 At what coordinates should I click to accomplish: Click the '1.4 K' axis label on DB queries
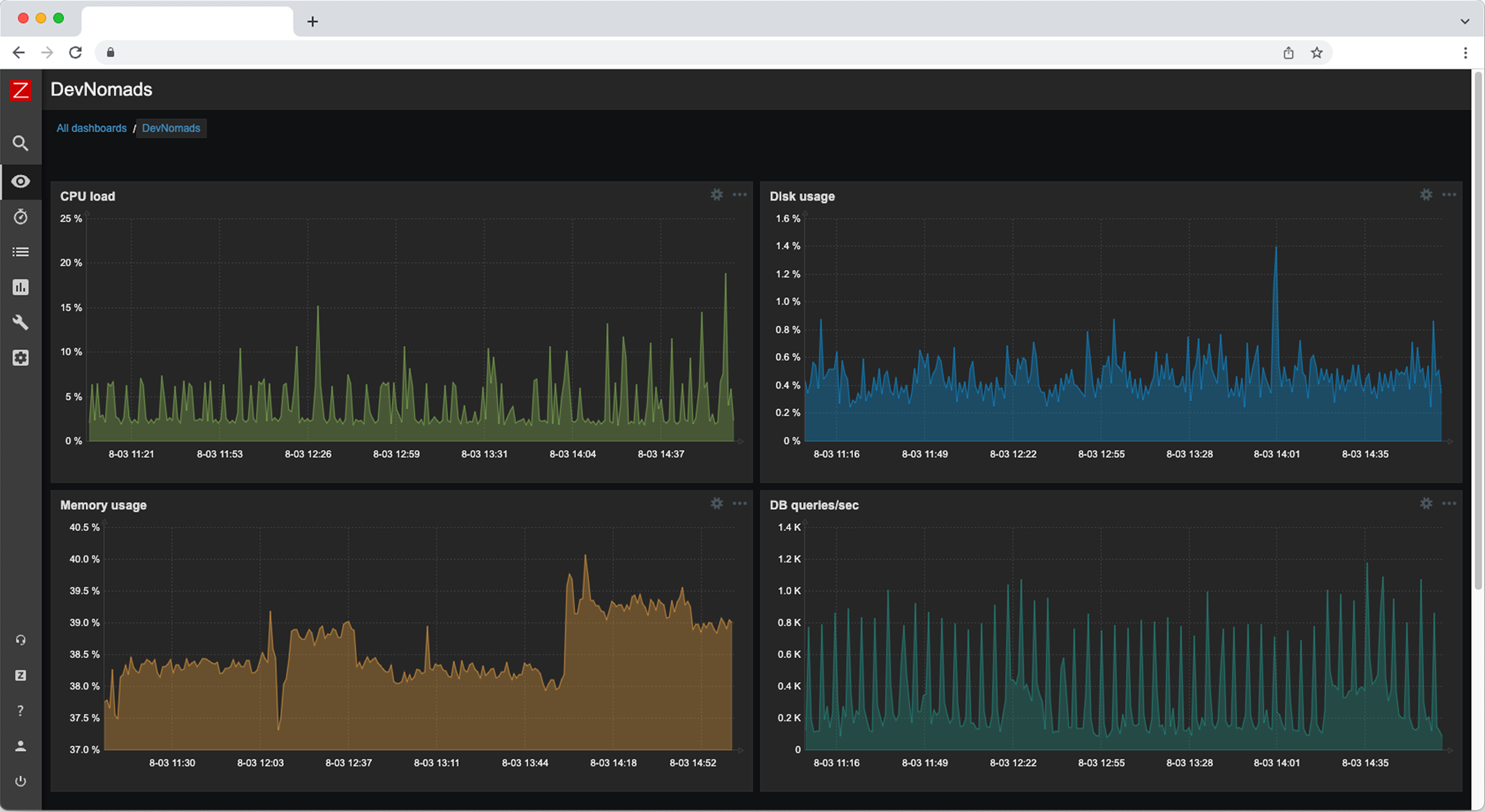(789, 527)
